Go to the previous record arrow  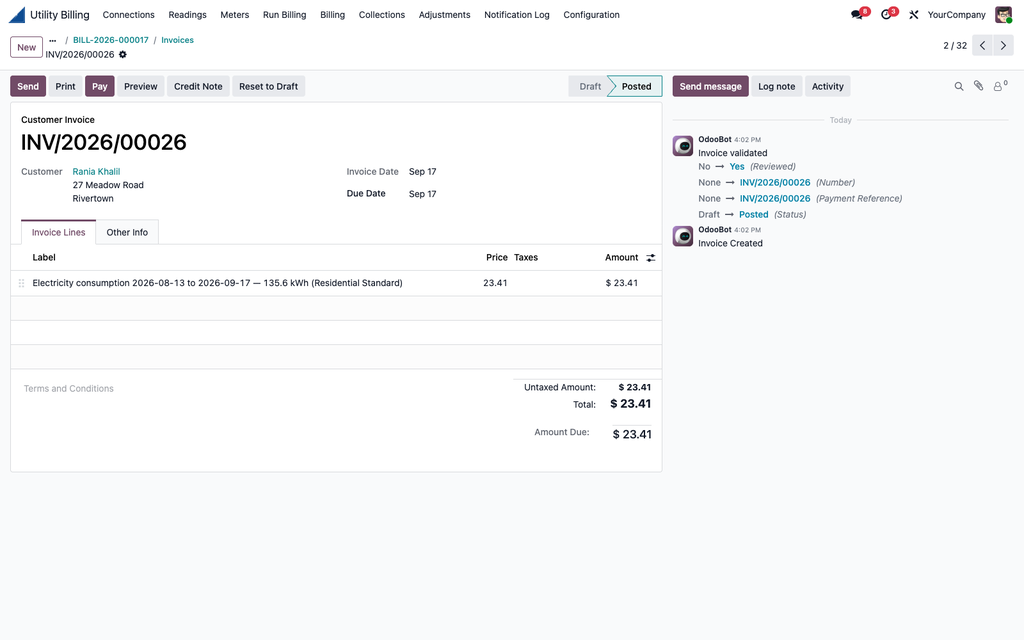tap(982, 46)
